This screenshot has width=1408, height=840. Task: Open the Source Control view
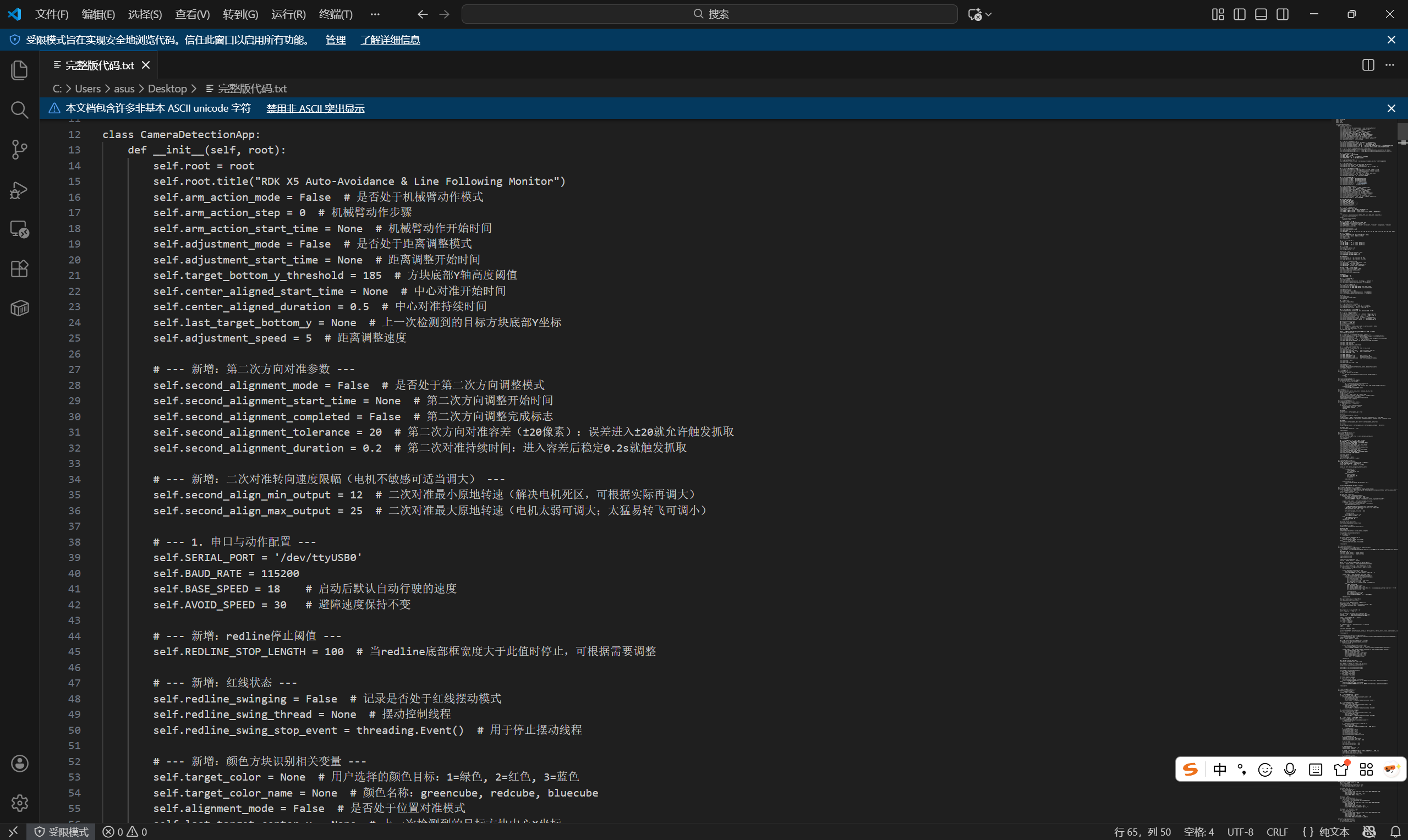(x=19, y=150)
